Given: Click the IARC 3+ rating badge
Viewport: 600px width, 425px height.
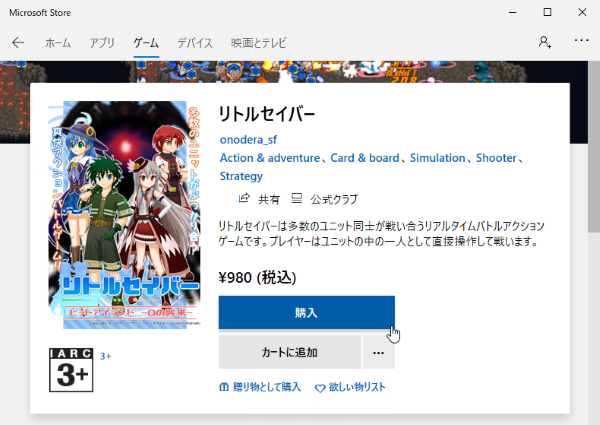Looking at the screenshot, I should click(x=71, y=370).
